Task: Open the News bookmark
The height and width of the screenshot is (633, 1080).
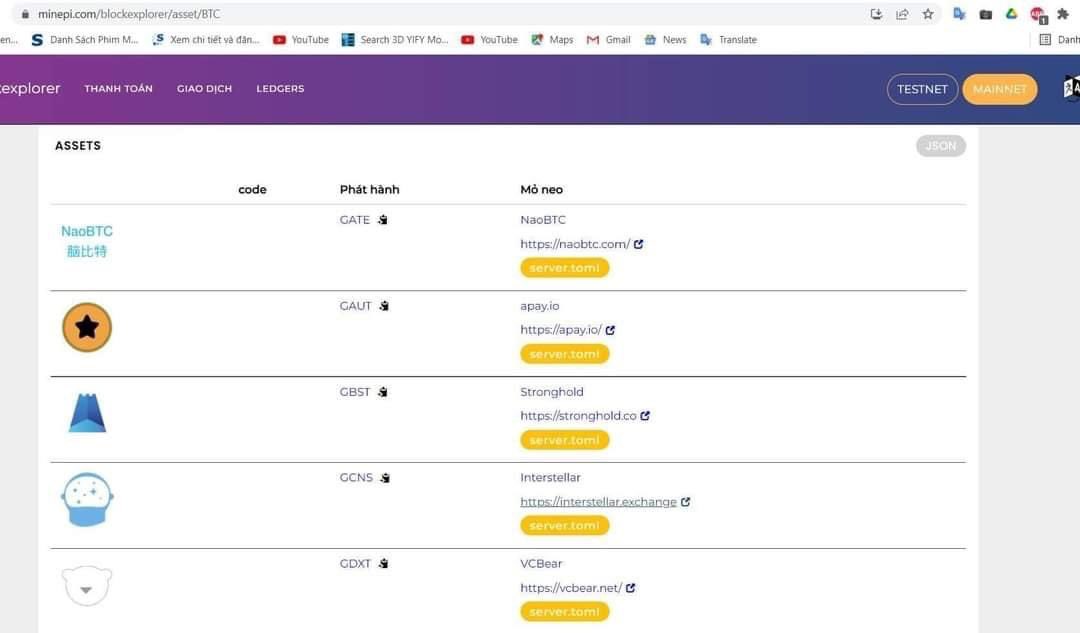Action: pyautogui.click(x=665, y=40)
